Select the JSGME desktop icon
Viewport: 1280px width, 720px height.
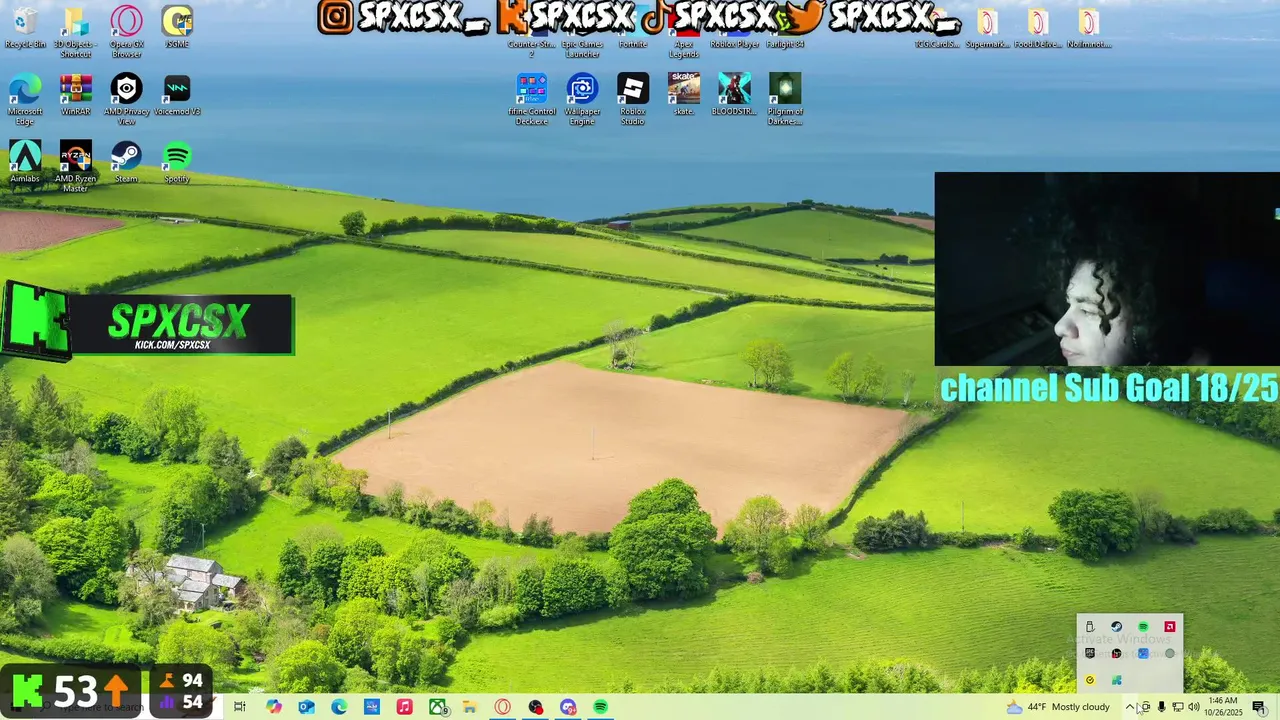tap(177, 27)
